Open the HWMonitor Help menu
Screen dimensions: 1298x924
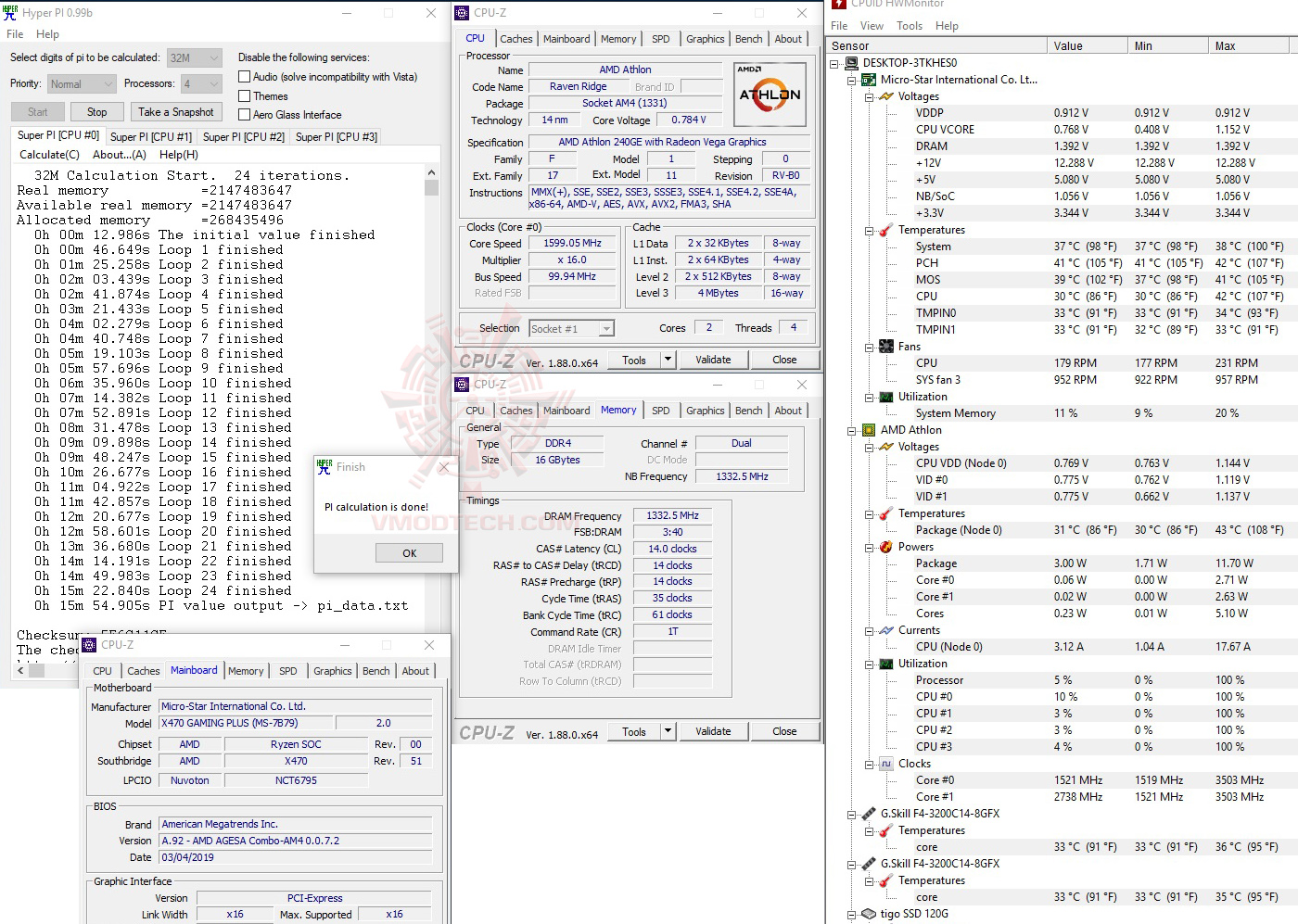947,26
